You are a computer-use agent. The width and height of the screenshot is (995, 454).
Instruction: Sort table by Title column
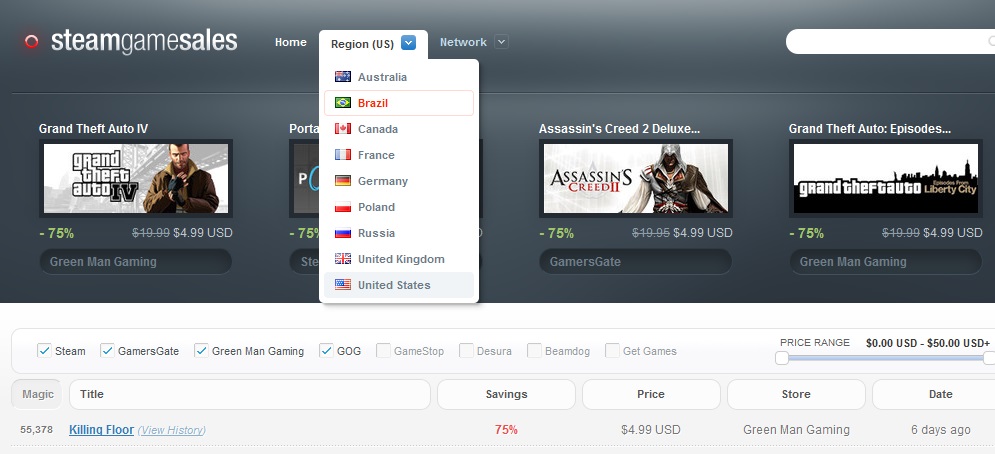pyautogui.click(x=250, y=394)
